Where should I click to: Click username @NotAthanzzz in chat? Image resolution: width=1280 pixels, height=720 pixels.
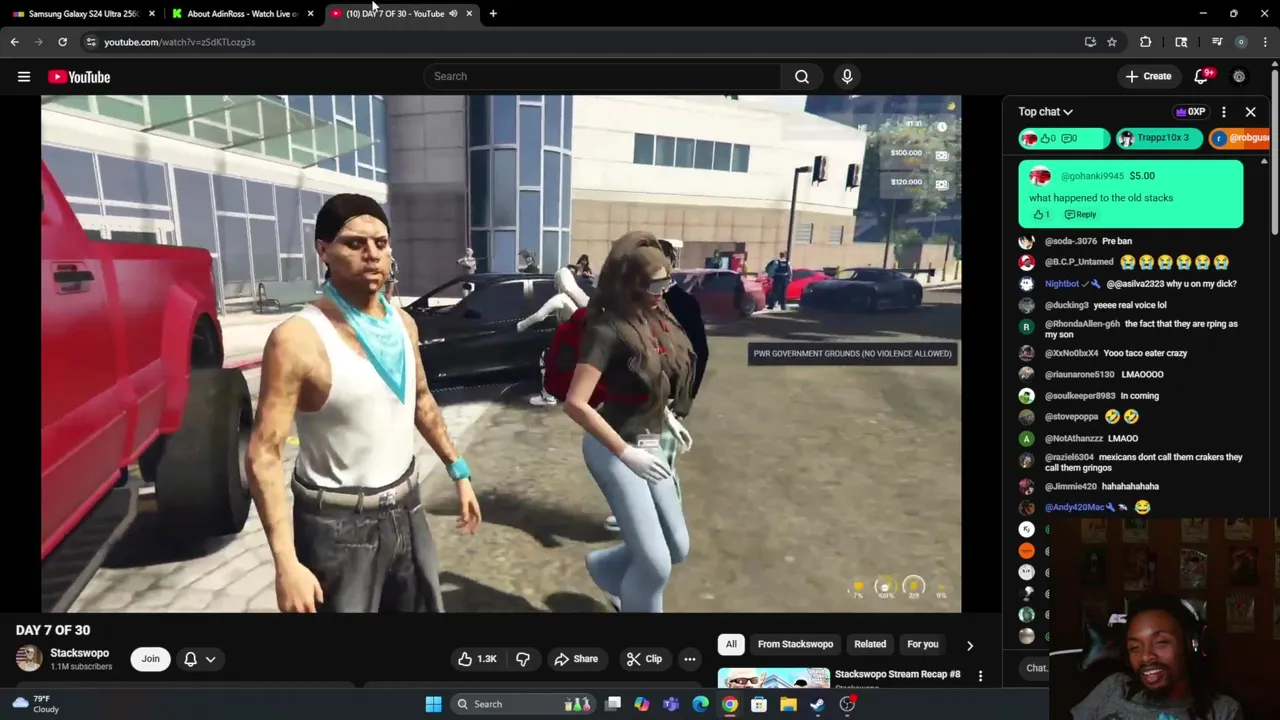coord(1073,438)
